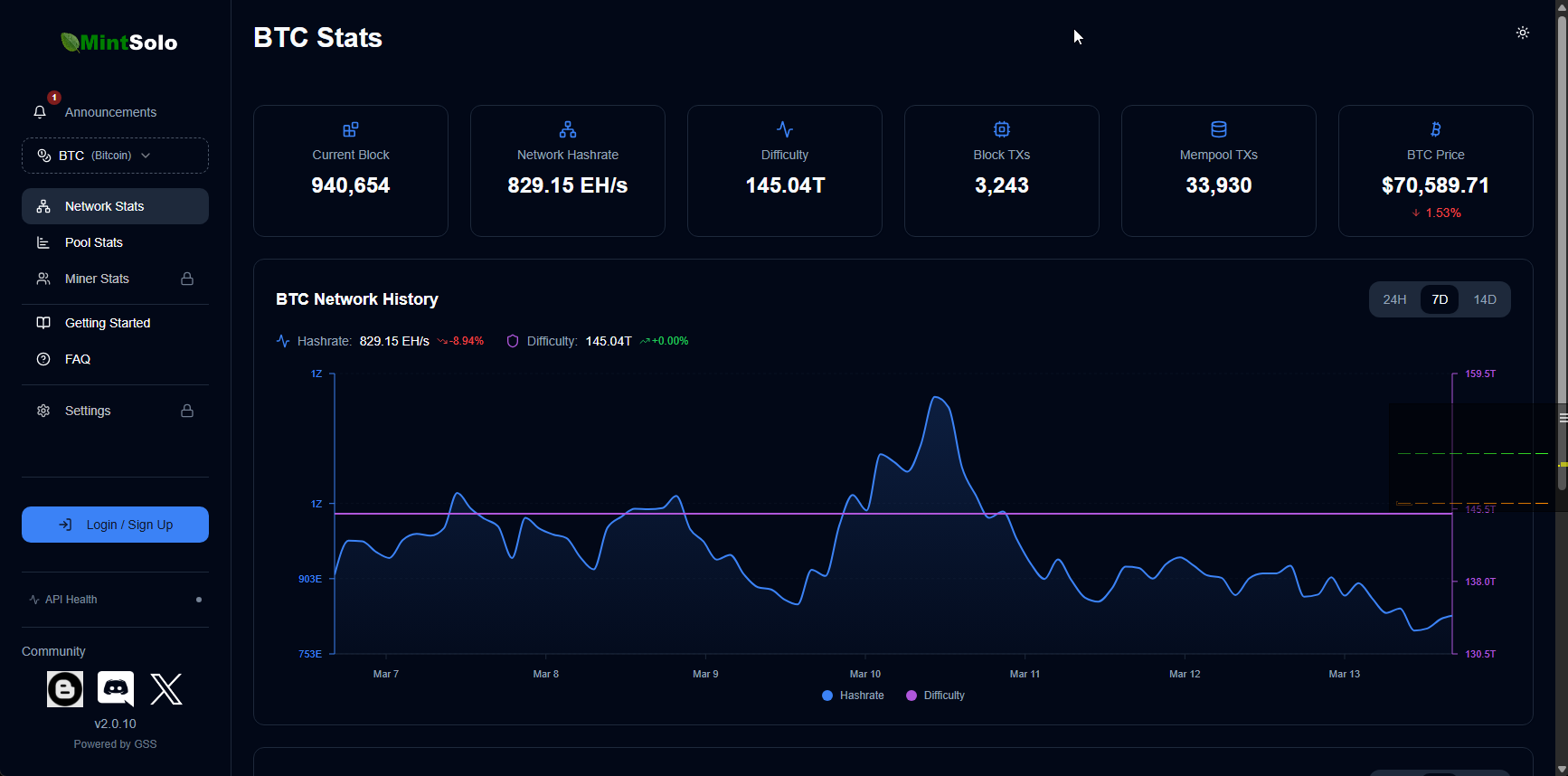Click the Login / Sign Up button
This screenshot has width=1568, height=776.
[115, 525]
